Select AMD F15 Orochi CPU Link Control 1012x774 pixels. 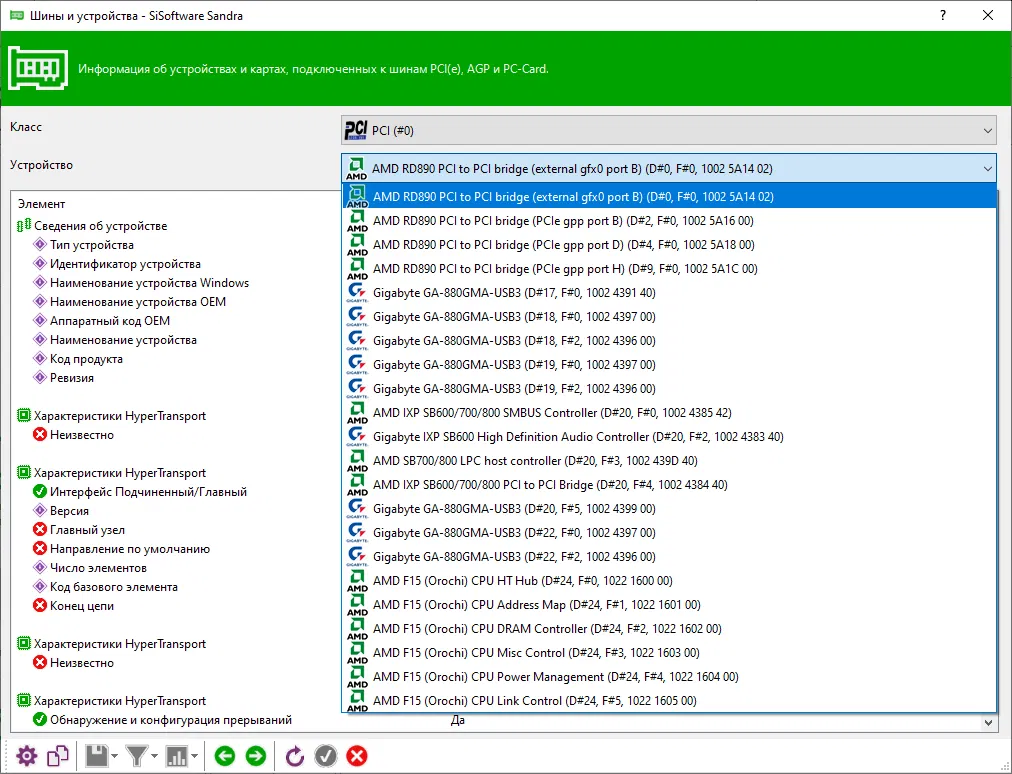pos(669,700)
